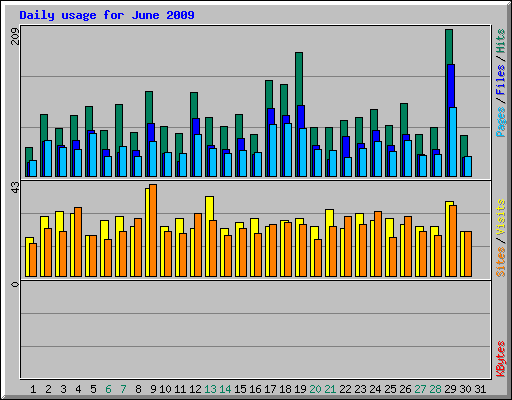Screen dimensions: 512x400
Task: Click day '5' on the x-axis
Action: click(x=93, y=389)
